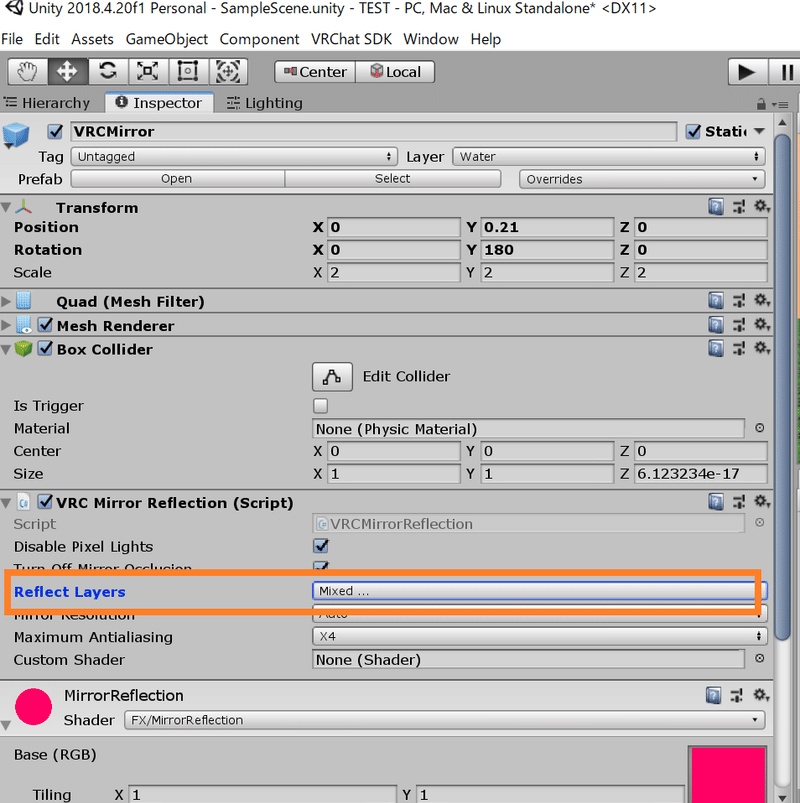Open Transform preset selector icon

click(739, 207)
